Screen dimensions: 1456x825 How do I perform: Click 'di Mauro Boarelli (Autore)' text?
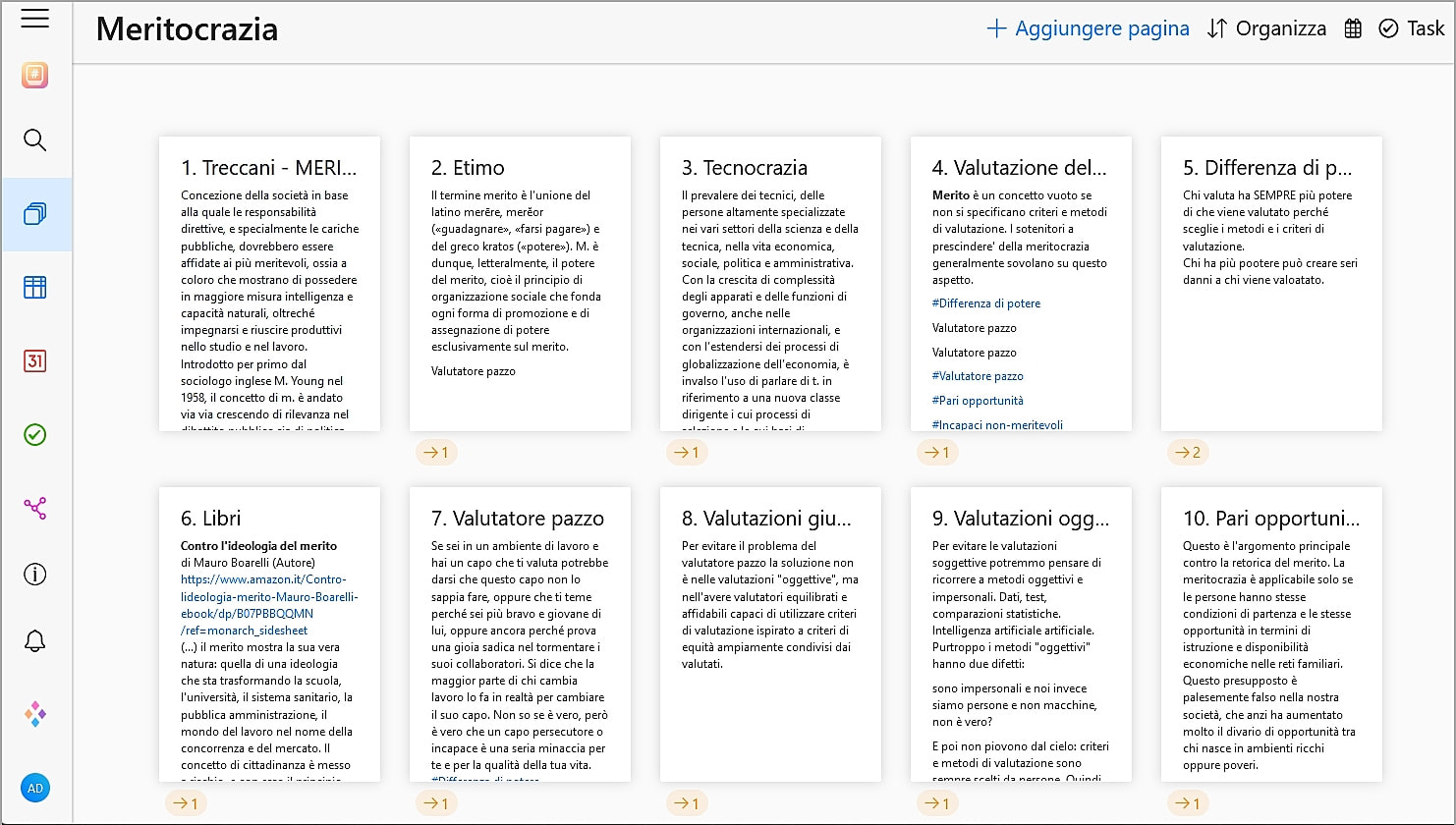[248, 563]
